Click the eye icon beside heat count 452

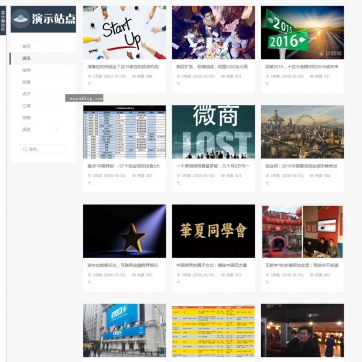pos(312,275)
